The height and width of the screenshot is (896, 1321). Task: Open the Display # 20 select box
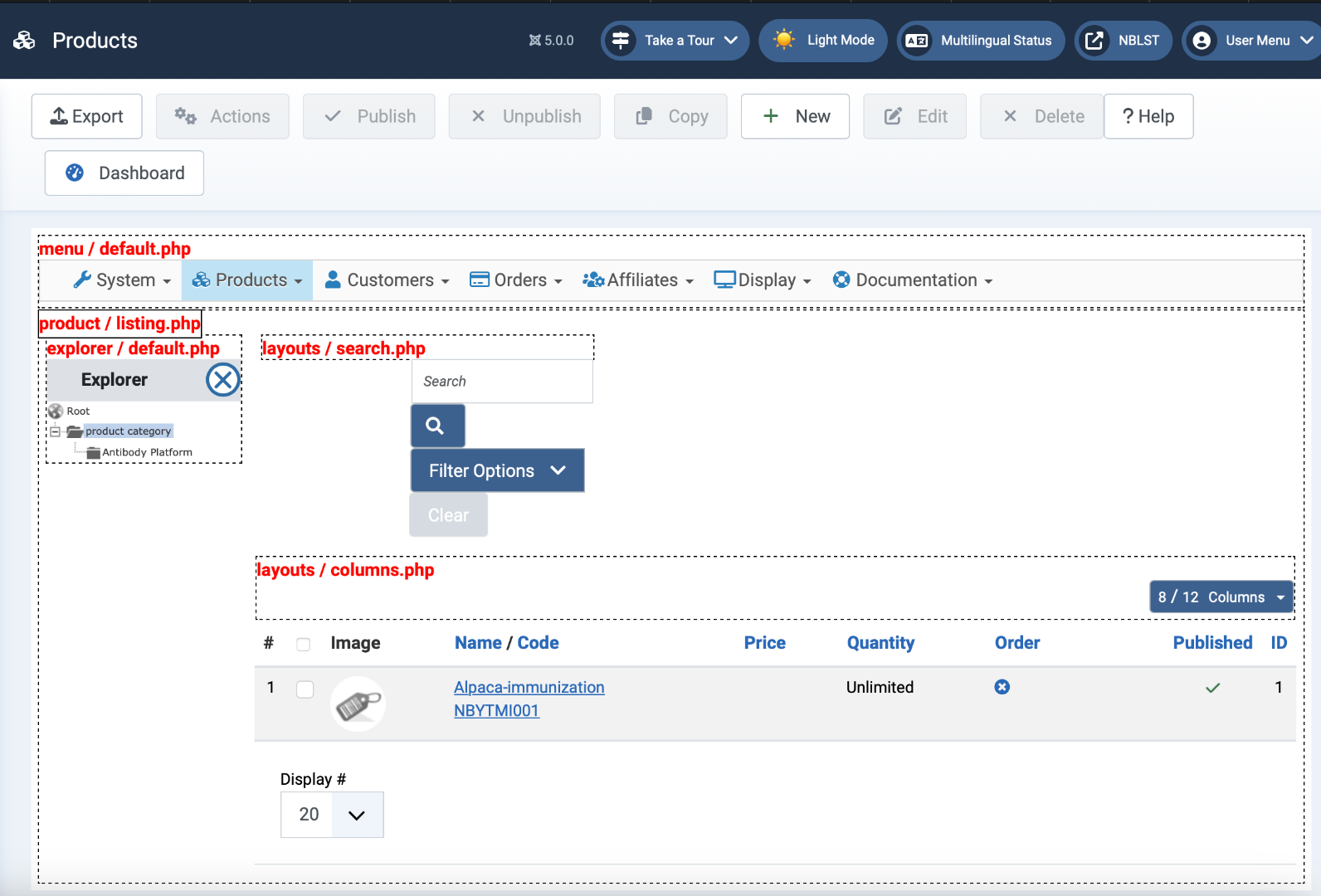[x=332, y=815]
